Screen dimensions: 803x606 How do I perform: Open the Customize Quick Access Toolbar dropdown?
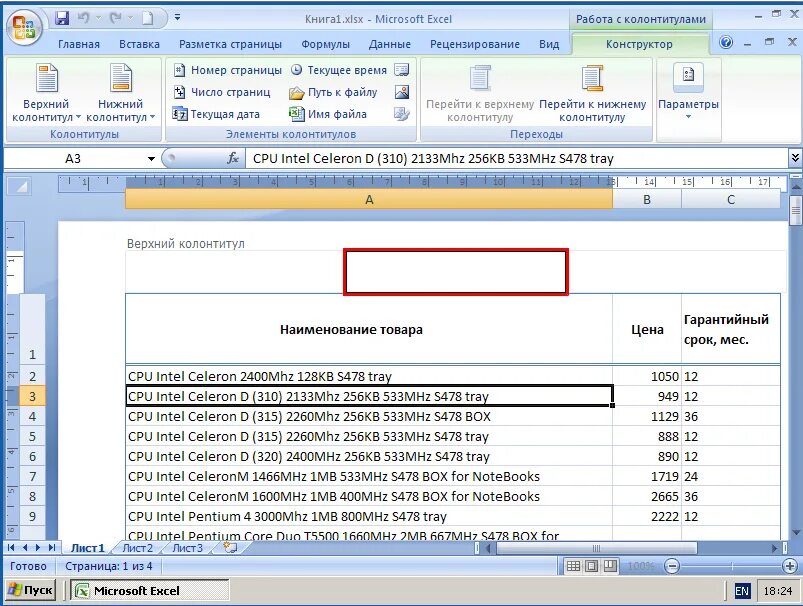tap(177, 18)
